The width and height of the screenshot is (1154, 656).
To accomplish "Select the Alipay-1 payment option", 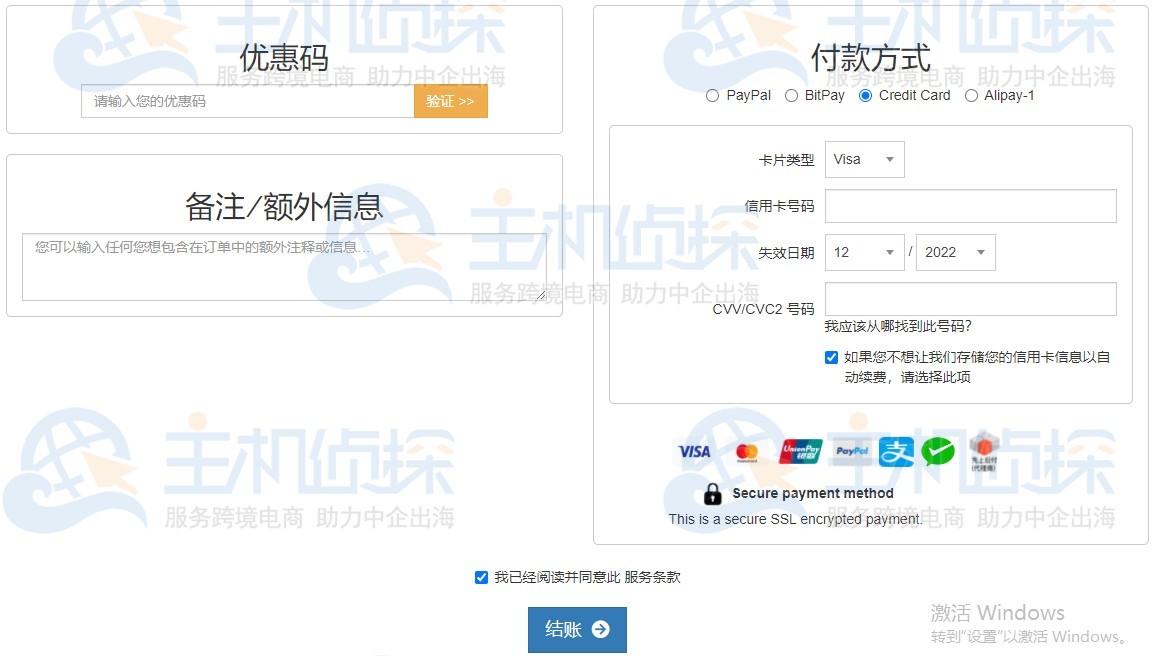I will (971, 95).
